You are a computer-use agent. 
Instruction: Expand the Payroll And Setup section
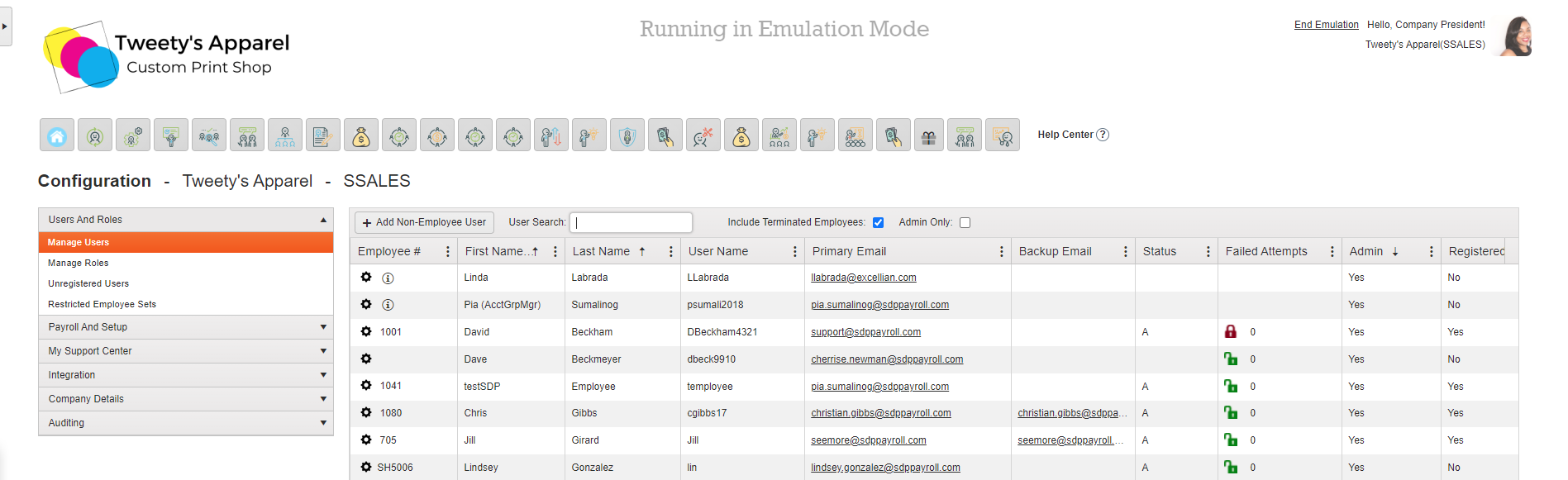[185, 327]
